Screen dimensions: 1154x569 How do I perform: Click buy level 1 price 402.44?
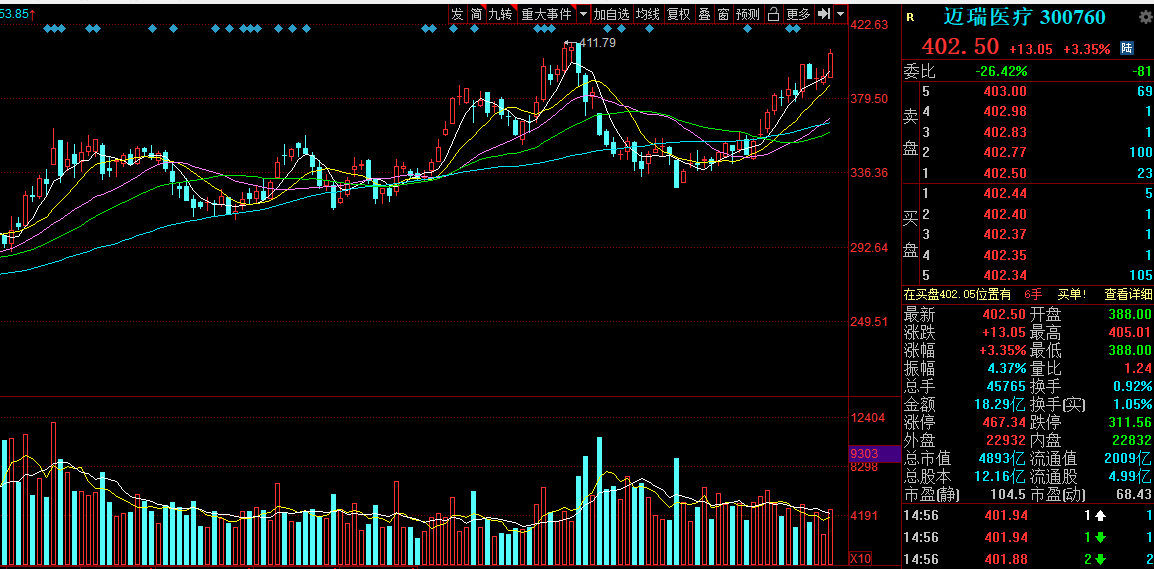(1007, 194)
